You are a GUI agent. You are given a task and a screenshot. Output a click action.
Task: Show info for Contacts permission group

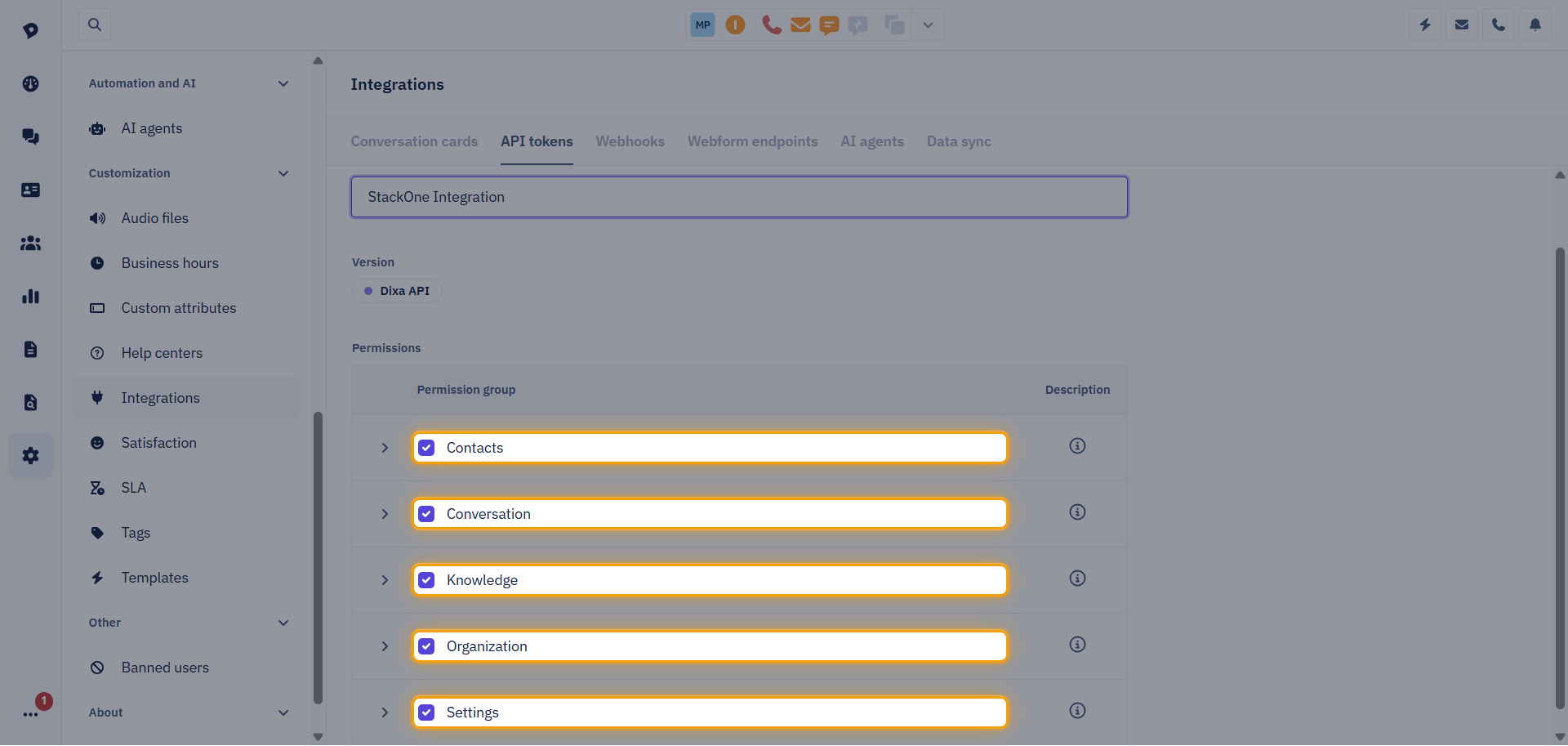tap(1077, 445)
